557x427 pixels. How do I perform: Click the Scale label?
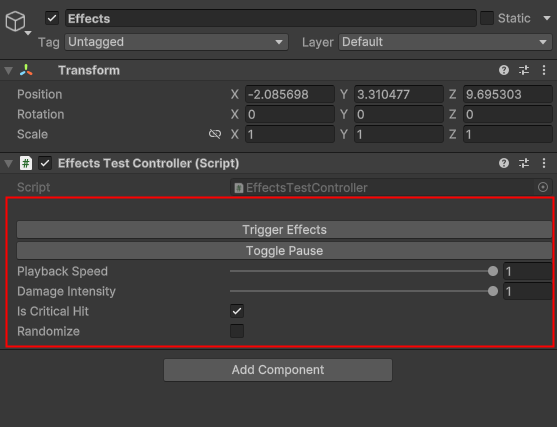32,134
